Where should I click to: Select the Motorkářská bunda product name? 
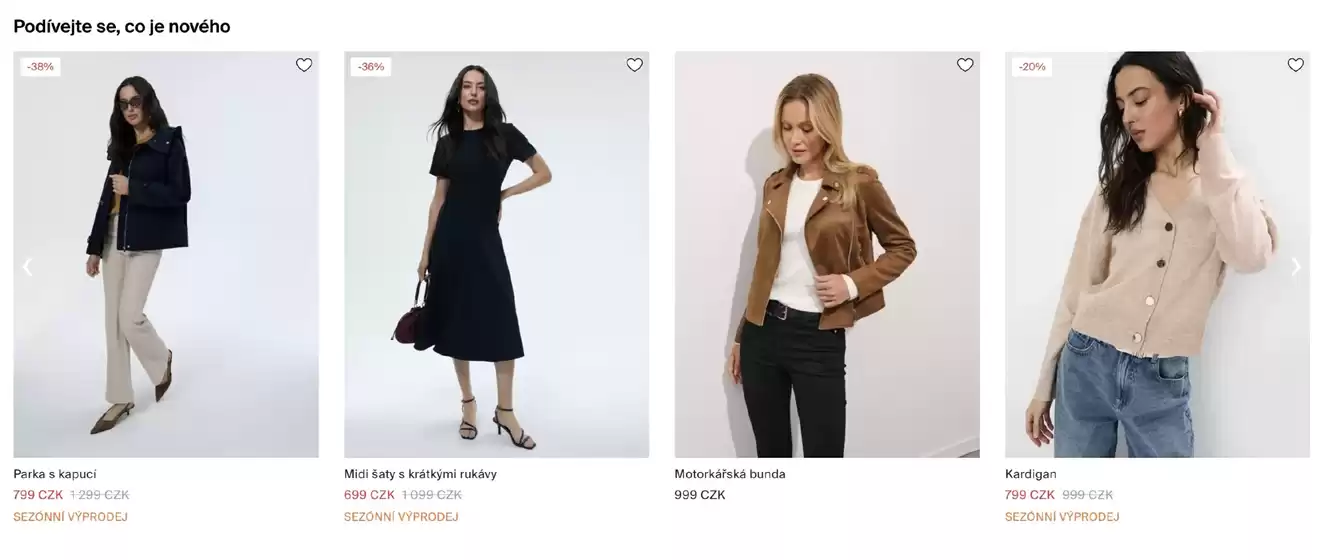point(730,474)
